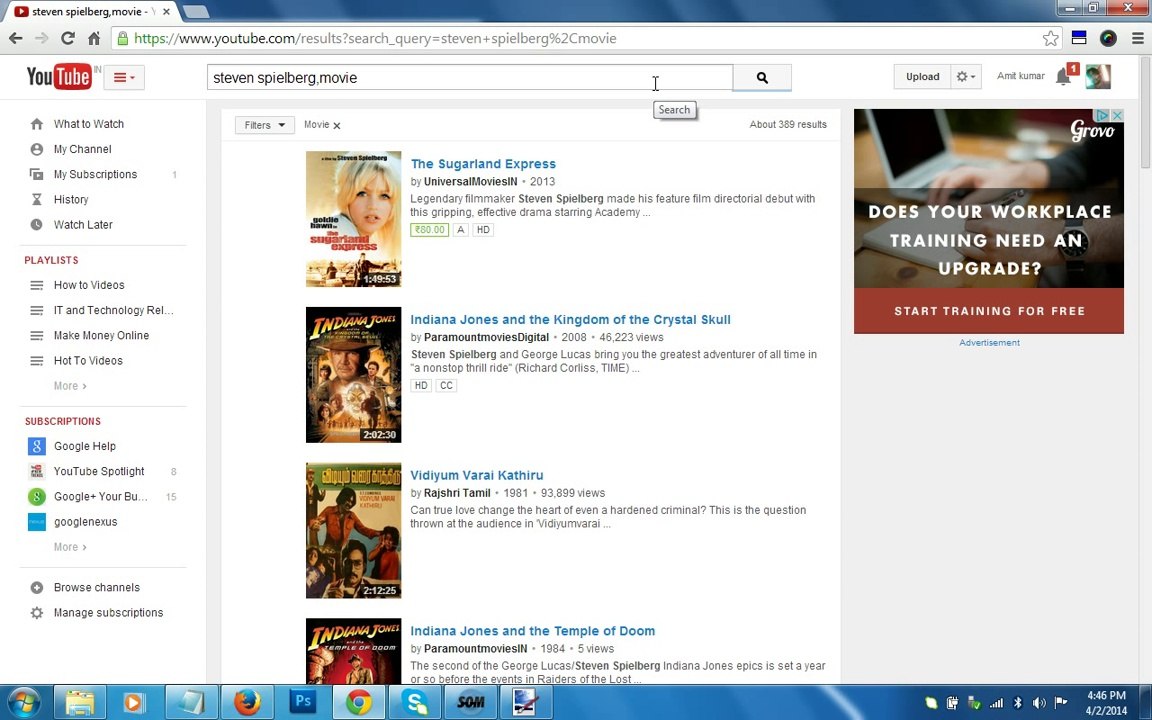Expand More under Playlists

click(x=70, y=386)
